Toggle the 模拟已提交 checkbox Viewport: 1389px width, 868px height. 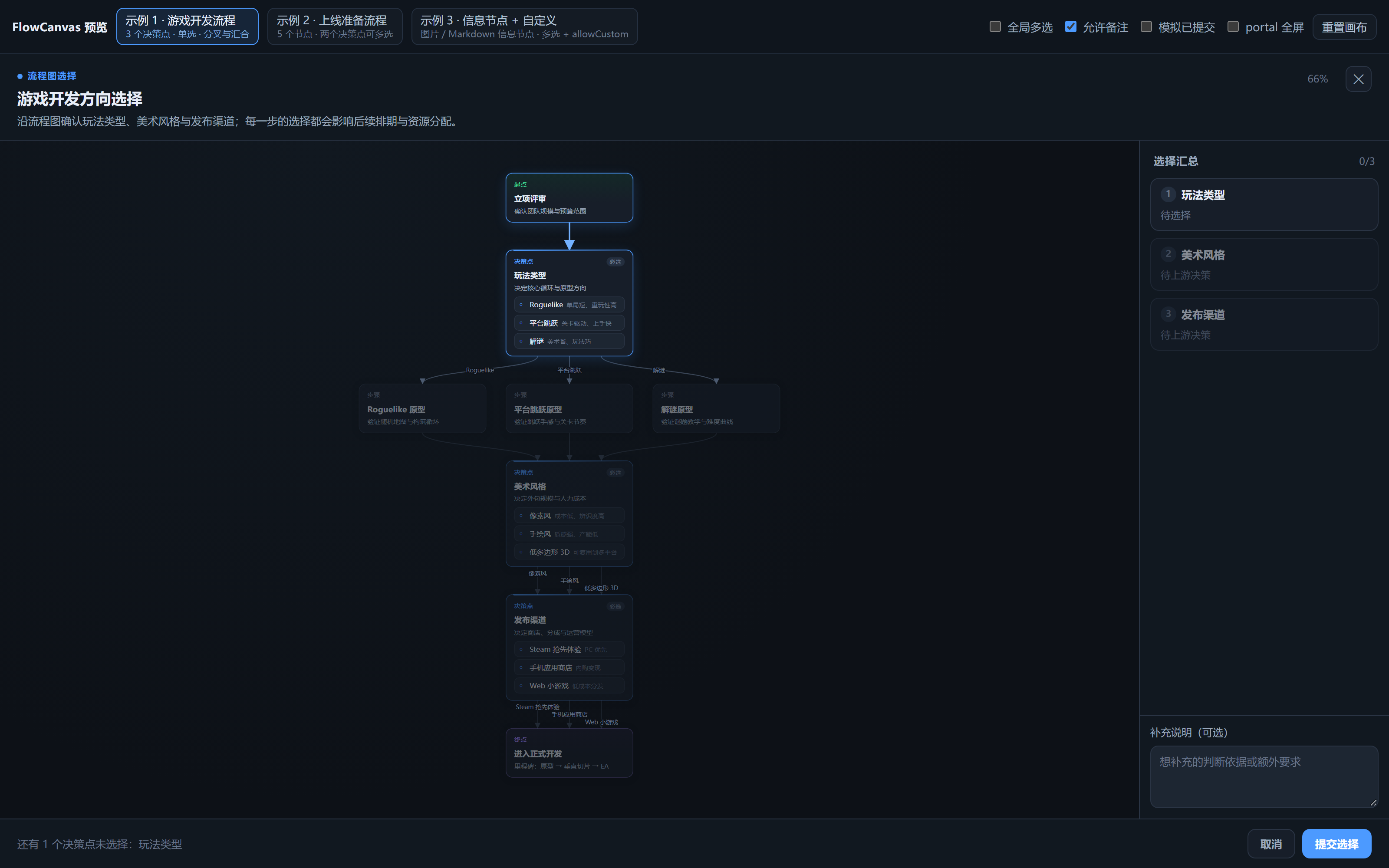pyautogui.click(x=1146, y=26)
